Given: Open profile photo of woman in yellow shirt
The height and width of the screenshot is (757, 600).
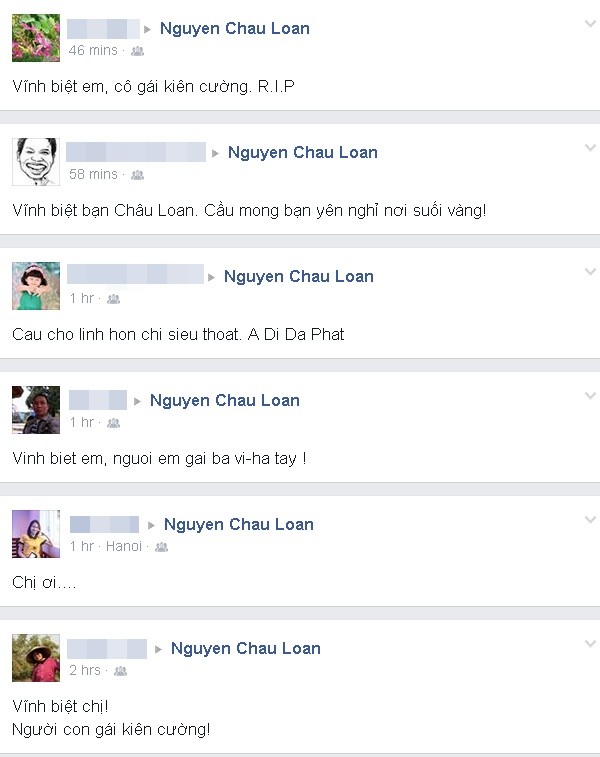Looking at the screenshot, I should (36, 533).
